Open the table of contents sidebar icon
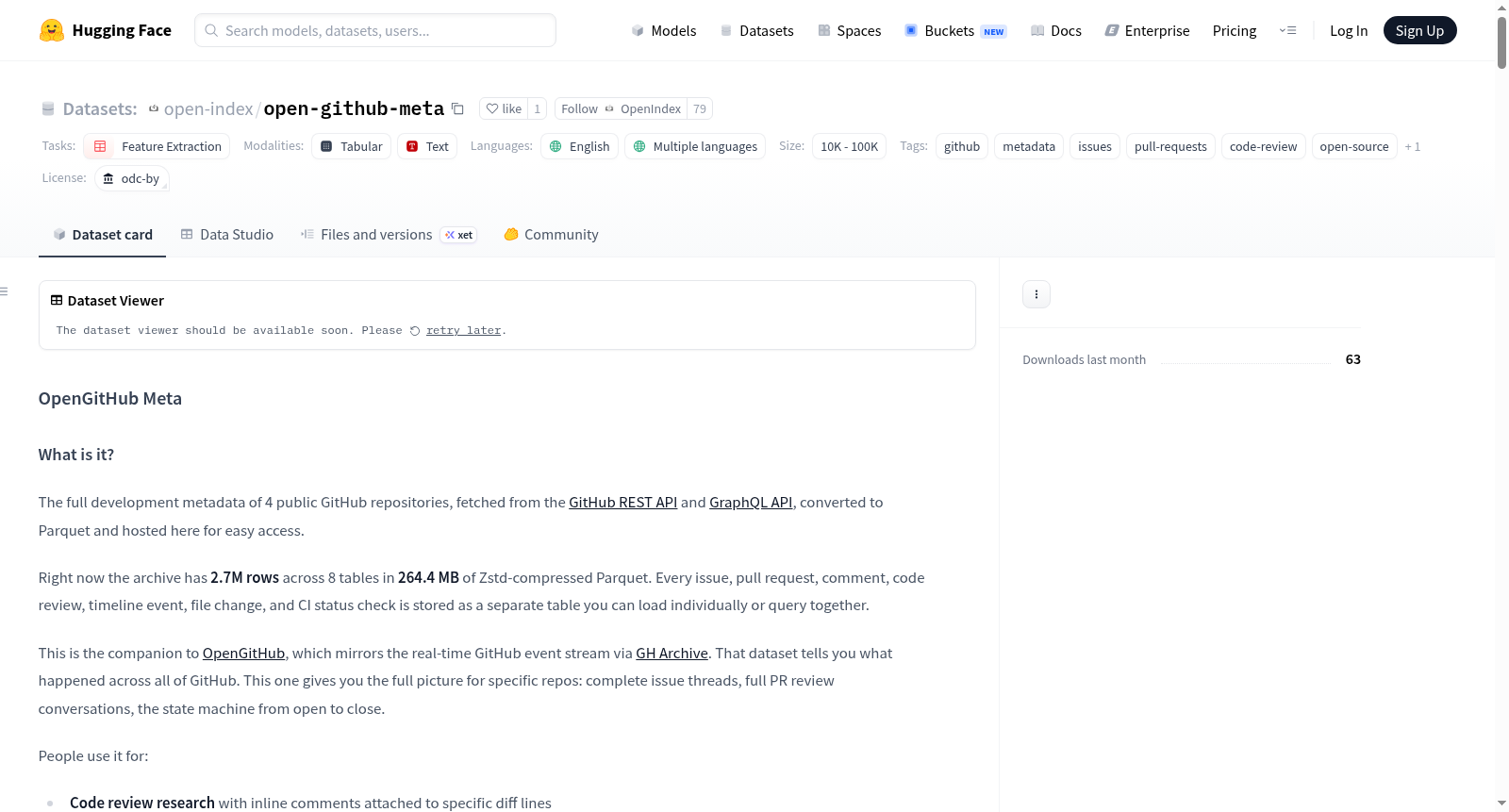 tap(4, 291)
